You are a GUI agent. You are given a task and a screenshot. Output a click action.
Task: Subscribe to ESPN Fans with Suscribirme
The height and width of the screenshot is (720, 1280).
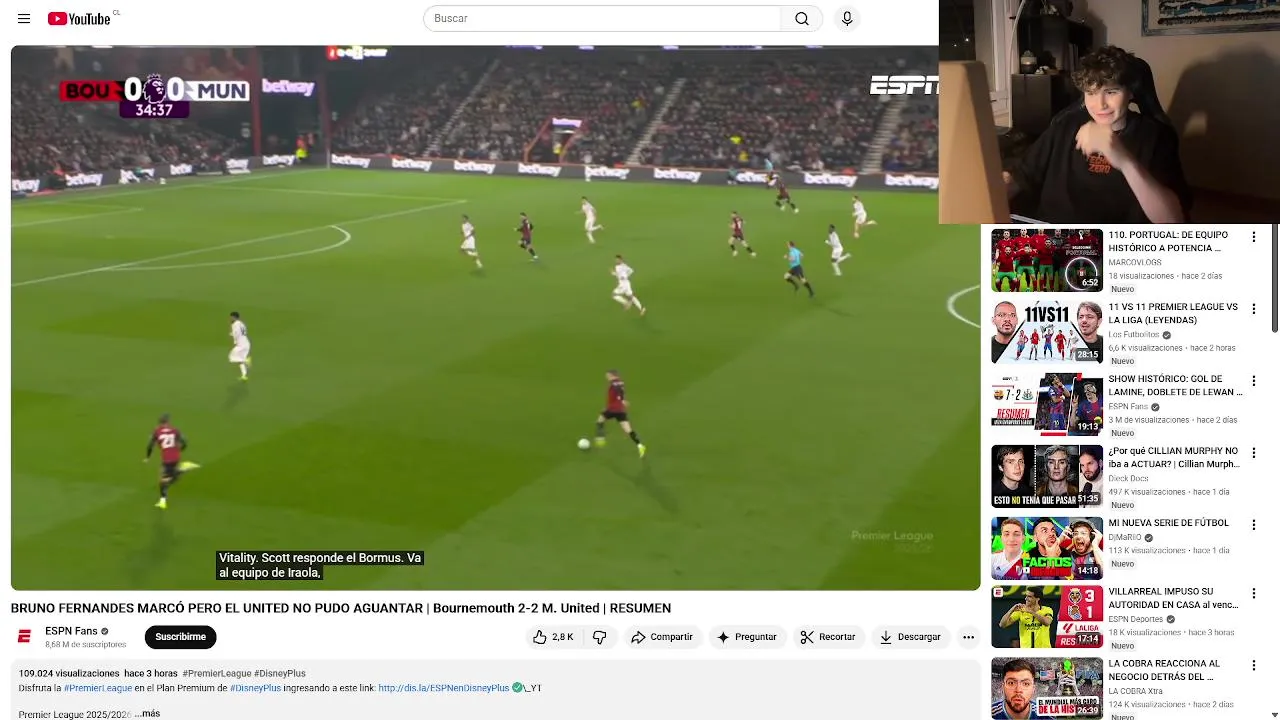point(180,637)
